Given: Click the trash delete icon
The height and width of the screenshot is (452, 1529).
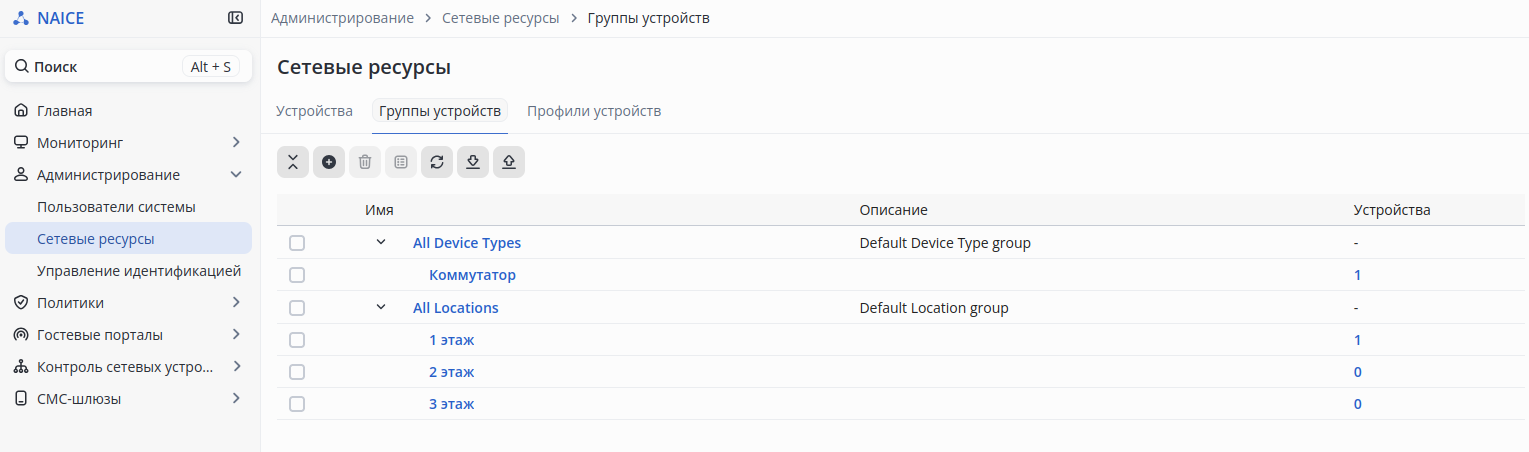Looking at the screenshot, I should coord(365,162).
